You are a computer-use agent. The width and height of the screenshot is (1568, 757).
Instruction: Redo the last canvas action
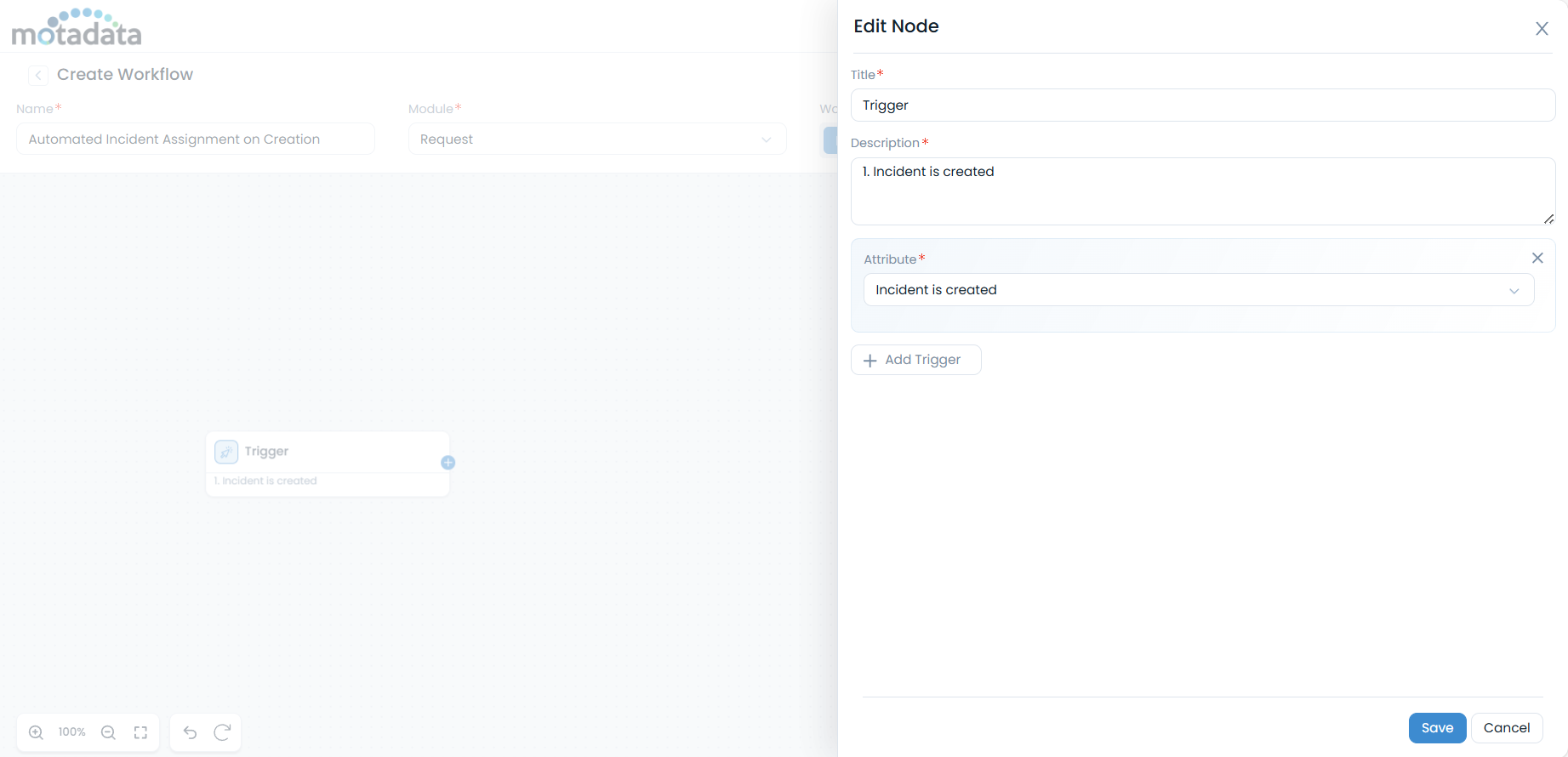222,732
